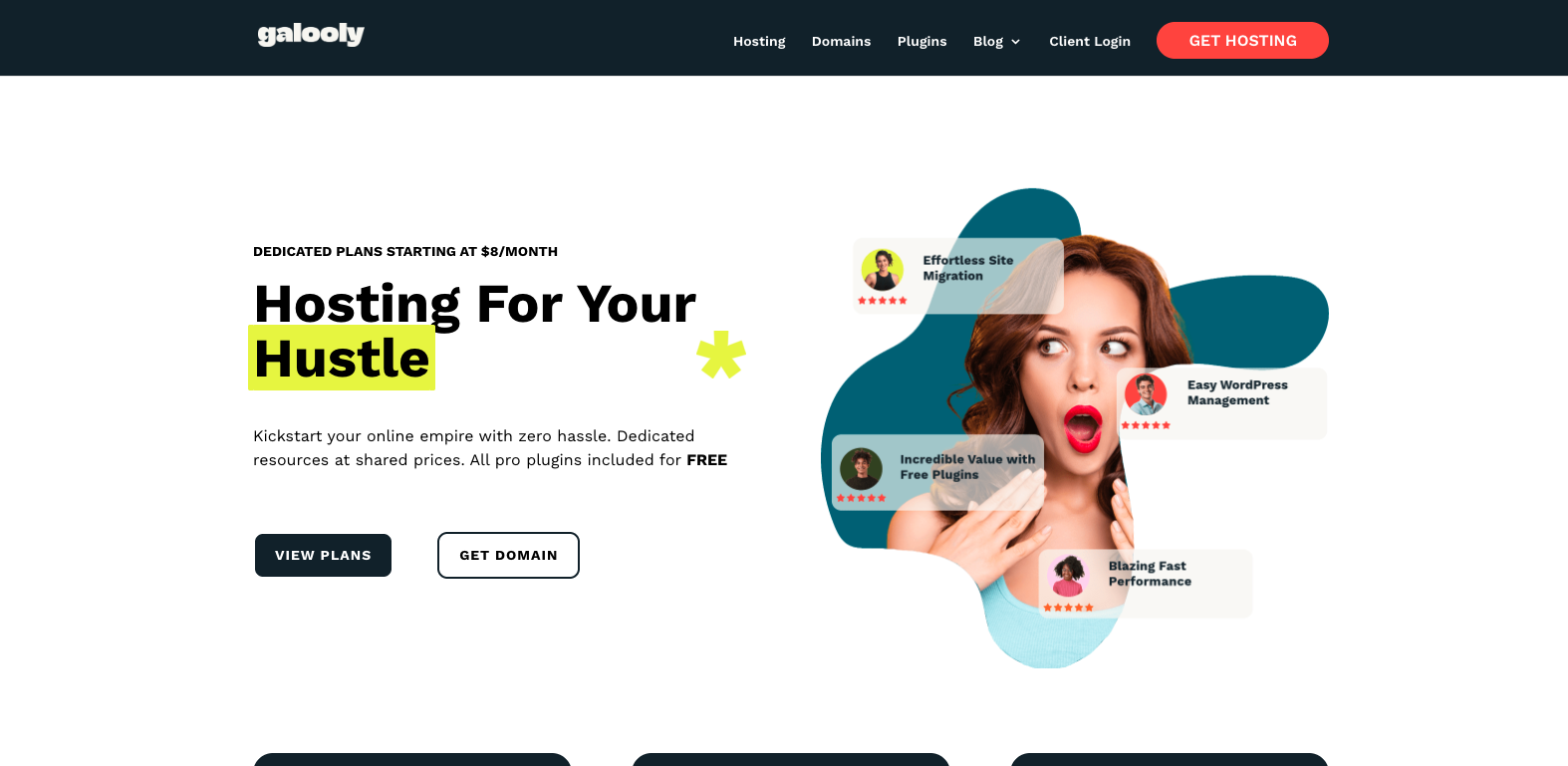Click the yellow asterisk decoration
The image size is (1568, 766).
[721, 355]
